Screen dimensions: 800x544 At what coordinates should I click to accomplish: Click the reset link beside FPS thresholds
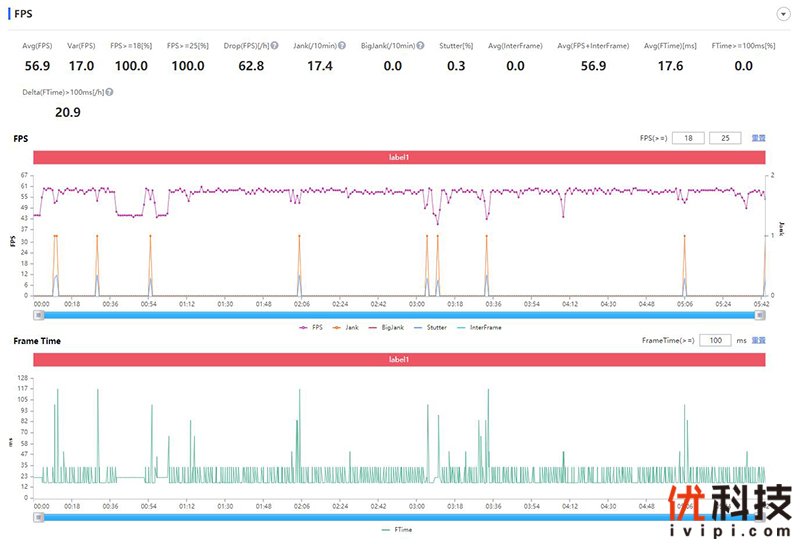759,138
